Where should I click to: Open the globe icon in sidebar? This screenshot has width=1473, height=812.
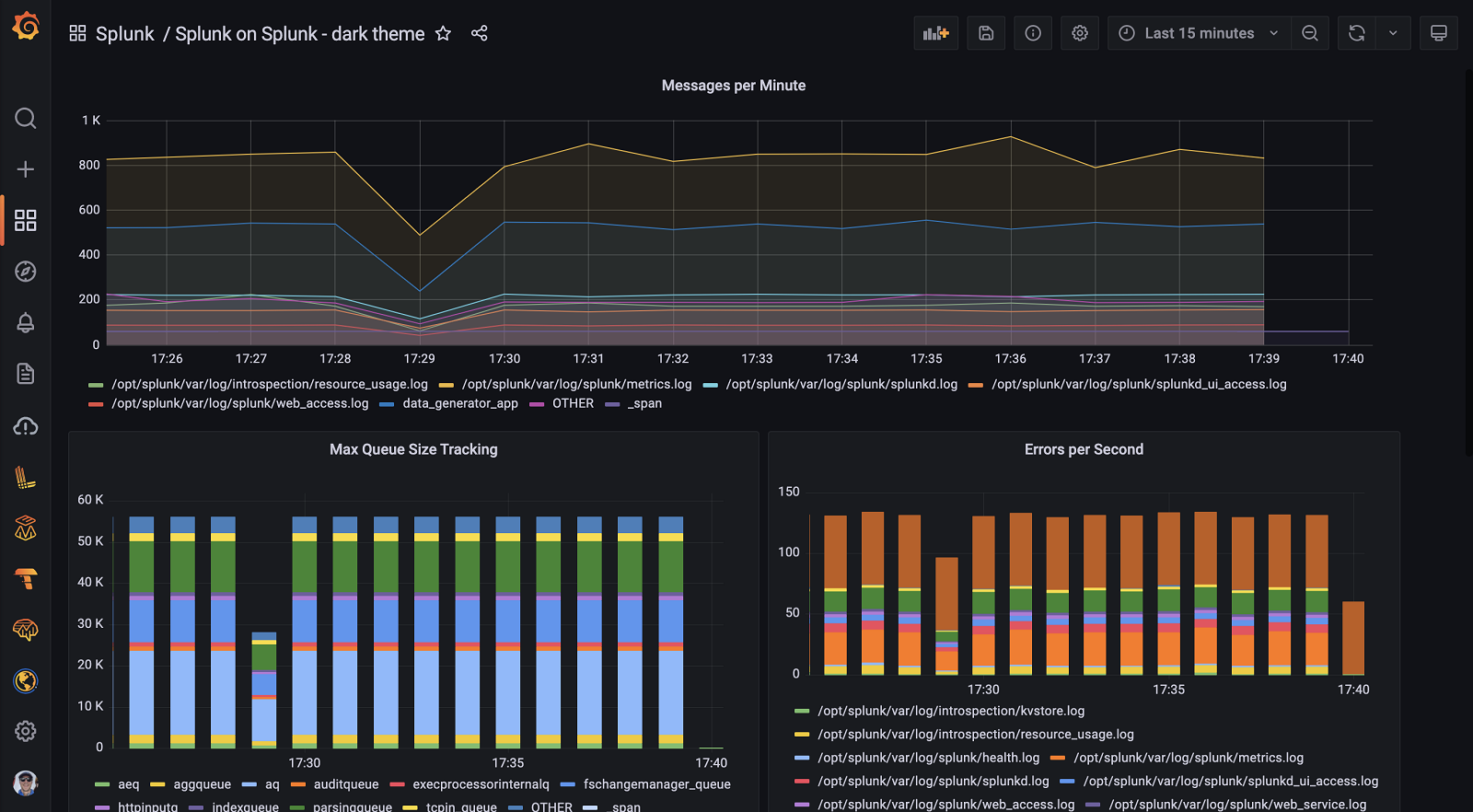click(x=26, y=680)
